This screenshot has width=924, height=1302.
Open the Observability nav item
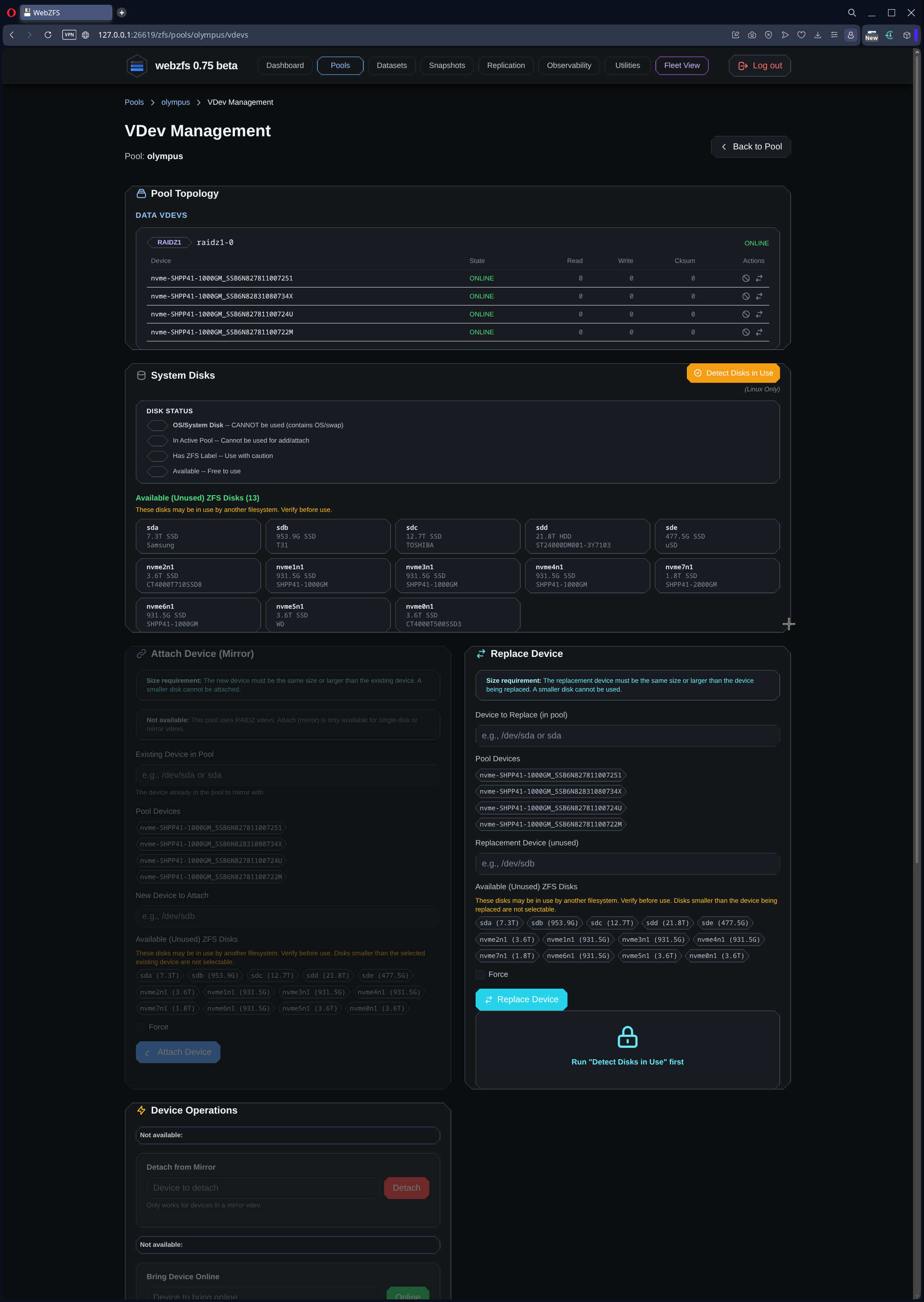point(569,65)
